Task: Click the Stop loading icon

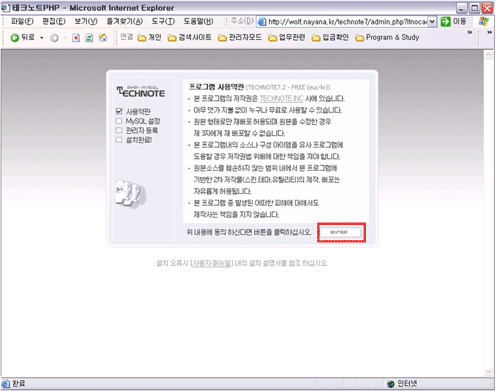Action: [x=76, y=38]
